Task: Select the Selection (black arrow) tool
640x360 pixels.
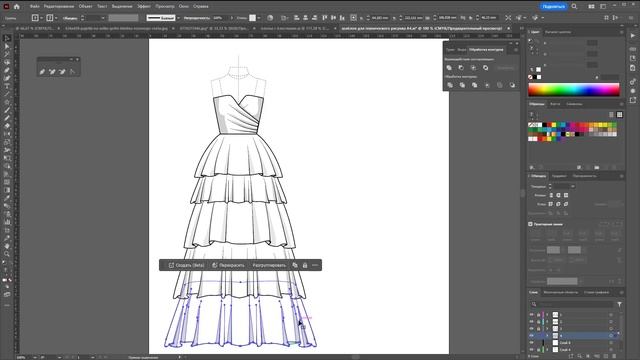Action: click(7, 38)
